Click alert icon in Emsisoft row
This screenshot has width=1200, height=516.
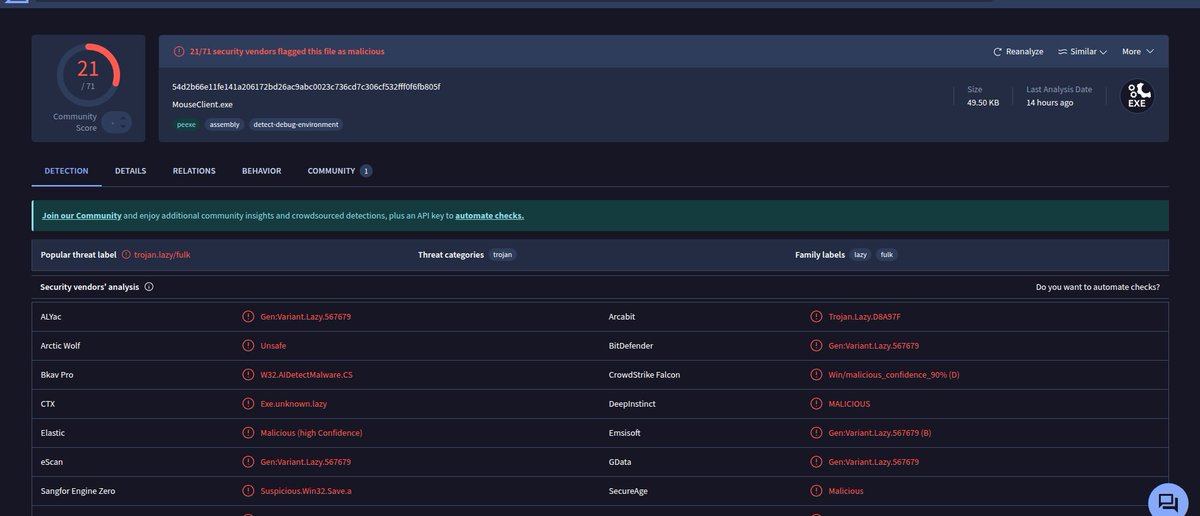817,433
